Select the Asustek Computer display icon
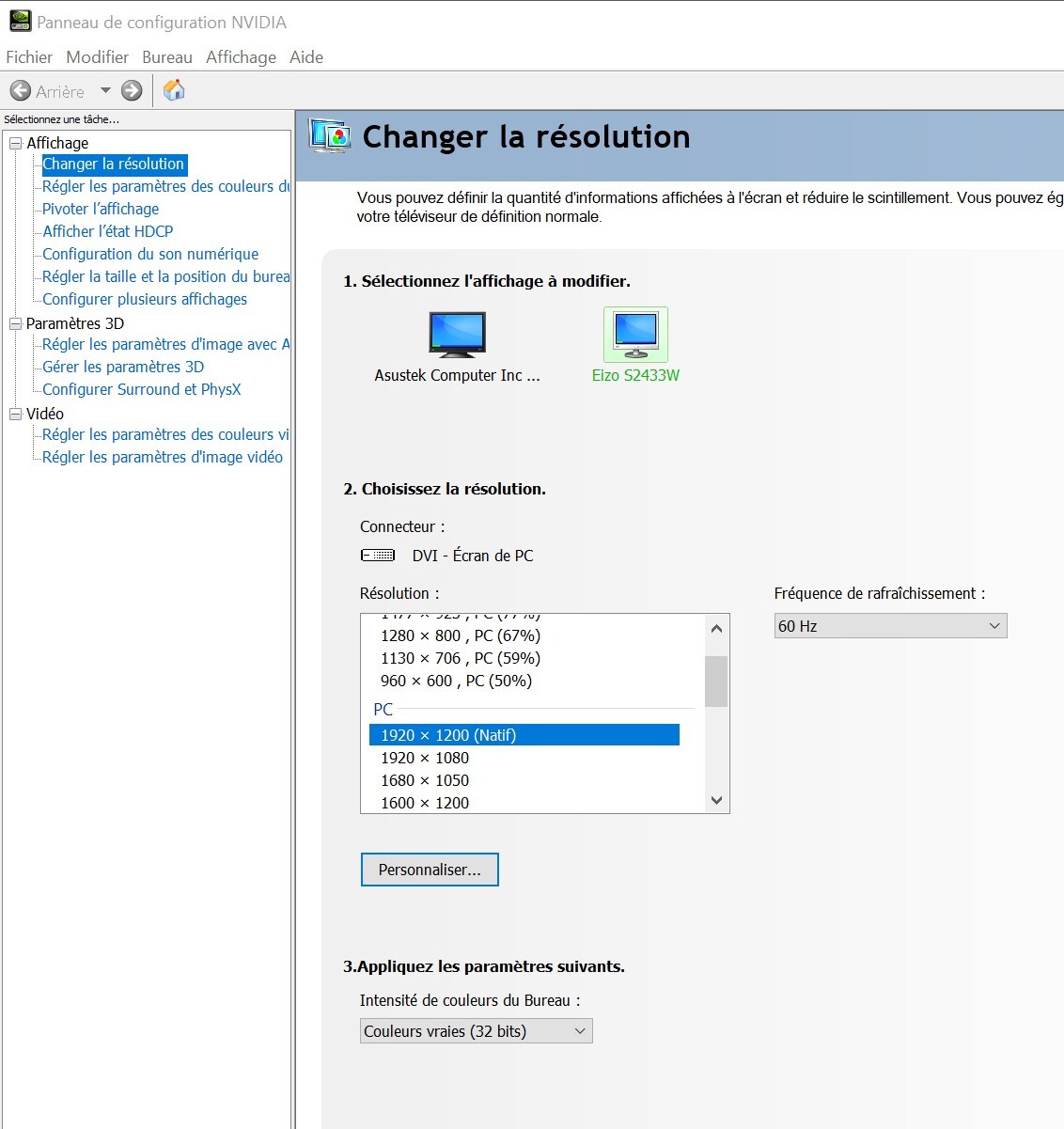The height and width of the screenshot is (1129, 1064). coord(457,335)
